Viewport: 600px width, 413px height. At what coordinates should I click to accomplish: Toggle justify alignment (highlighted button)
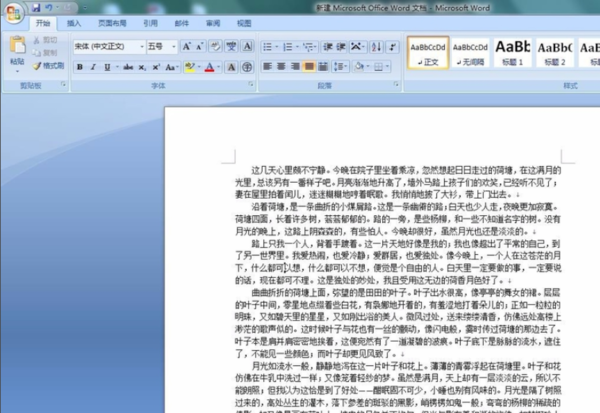(x=309, y=67)
